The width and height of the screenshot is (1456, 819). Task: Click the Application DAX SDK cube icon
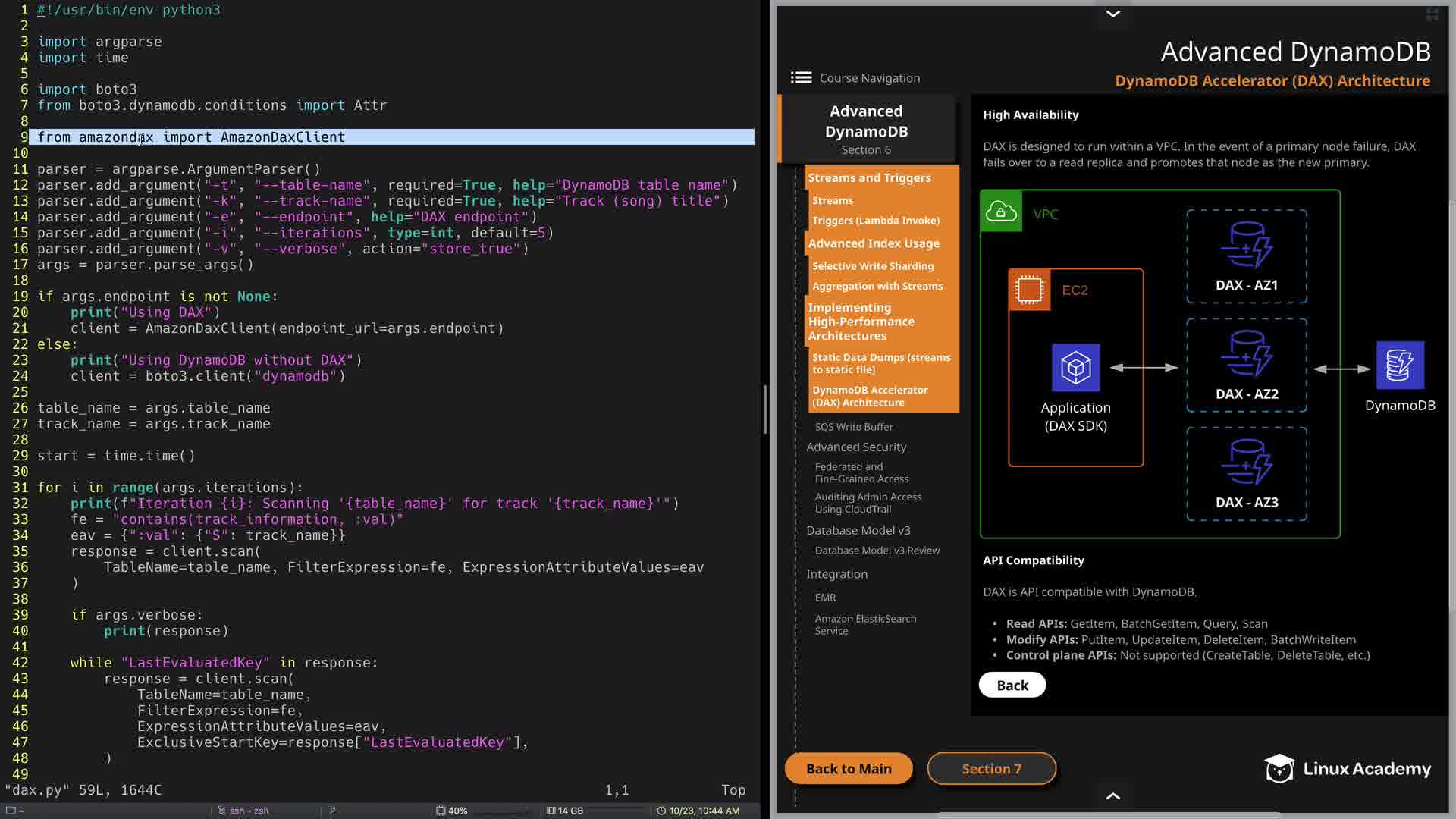(1075, 368)
